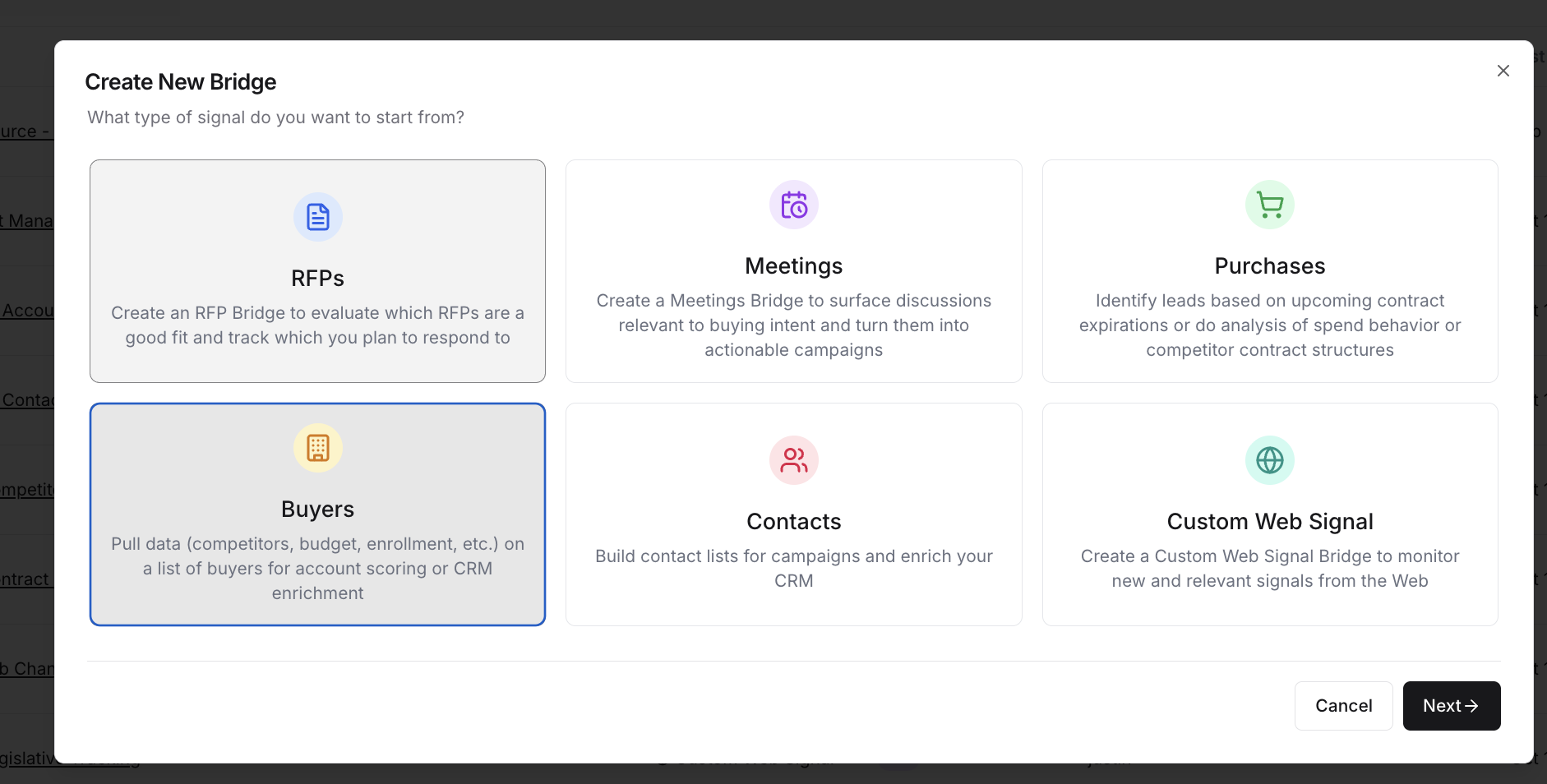Image resolution: width=1547 pixels, height=784 pixels.
Task: Click the Custom Web Signal globe icon
Action: coord(1269,460)
